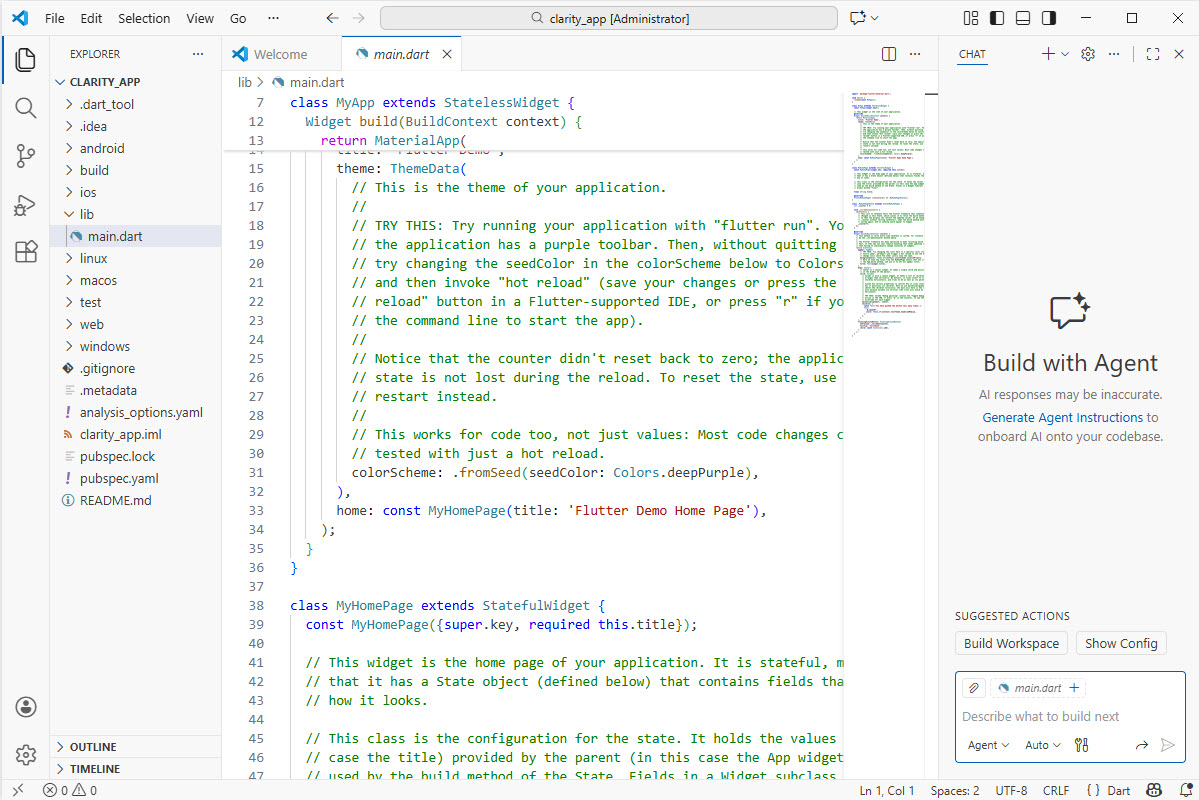This screenshot has height=800, width=1199.
Task: Click the attach context paperclip icon
Action: [972, 688]
